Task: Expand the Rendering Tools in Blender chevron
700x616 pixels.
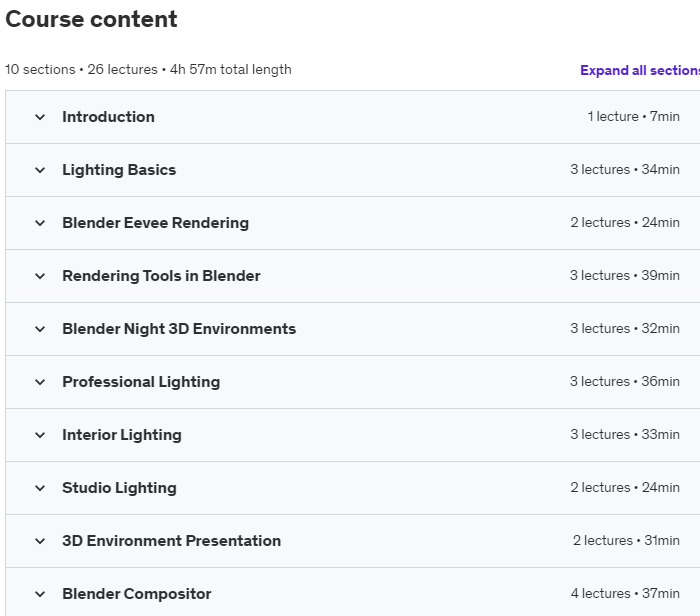Action: pyautogui.click(x=40, y=276)
